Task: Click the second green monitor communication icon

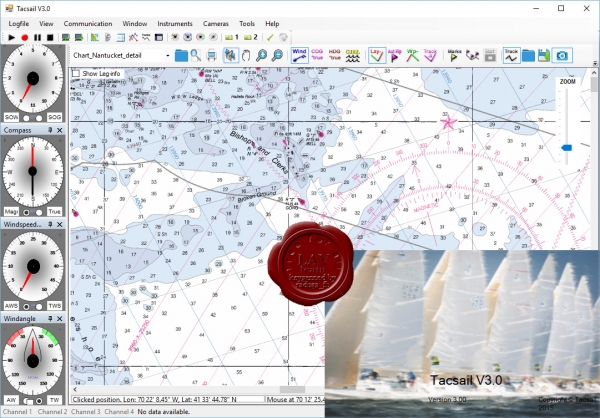Action: coord(79,38)
